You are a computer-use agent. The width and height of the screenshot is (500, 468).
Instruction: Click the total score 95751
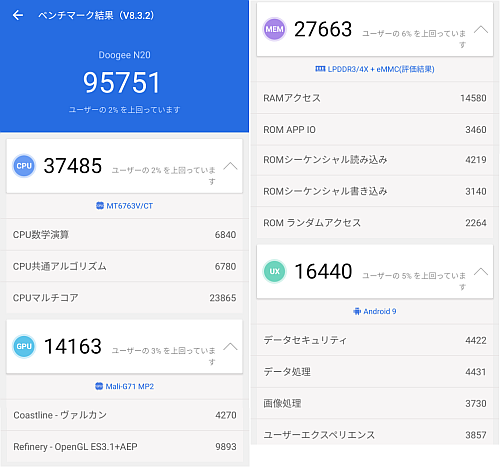click(x=122, y=82)
